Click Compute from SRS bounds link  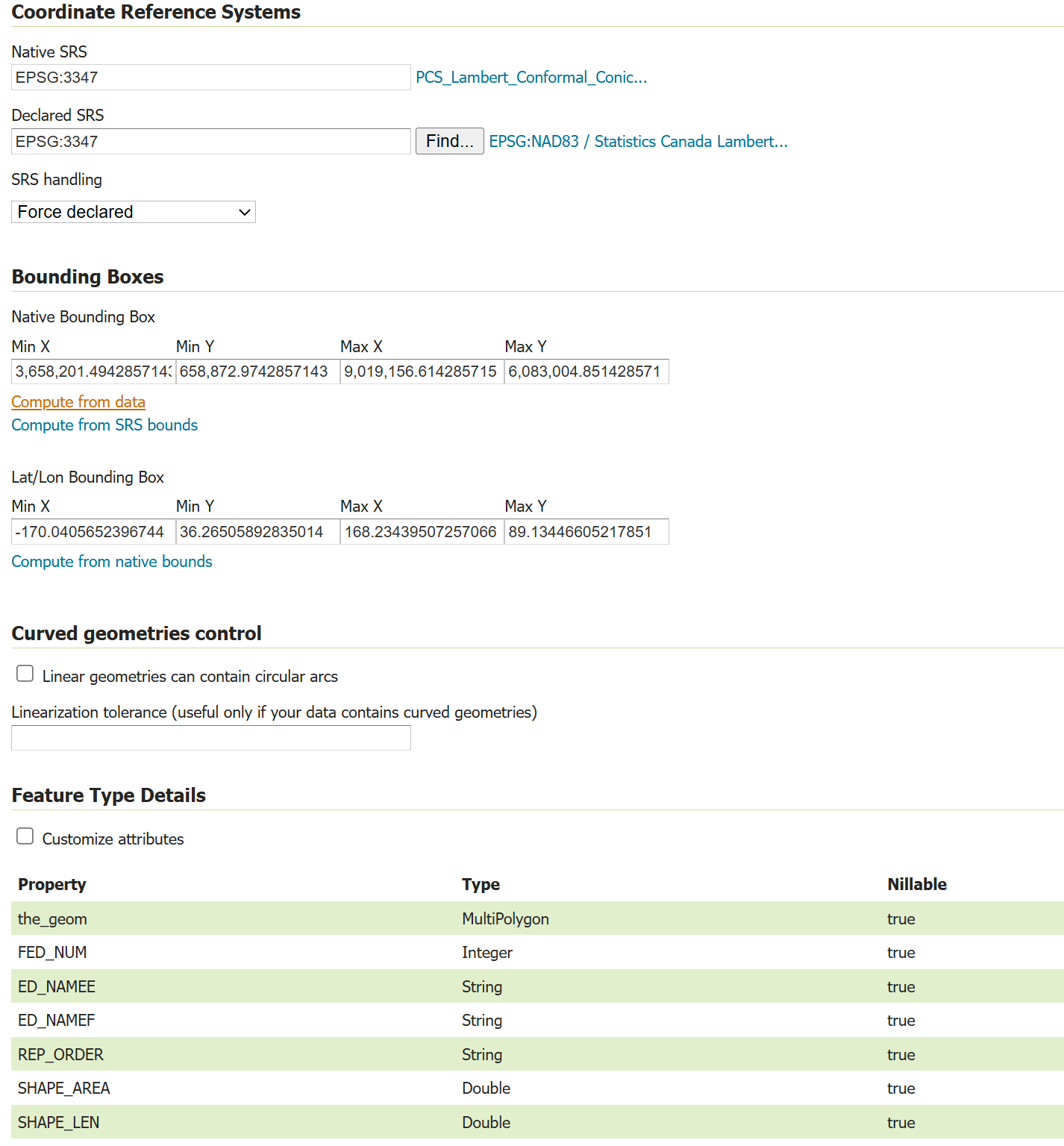(104, 425)
